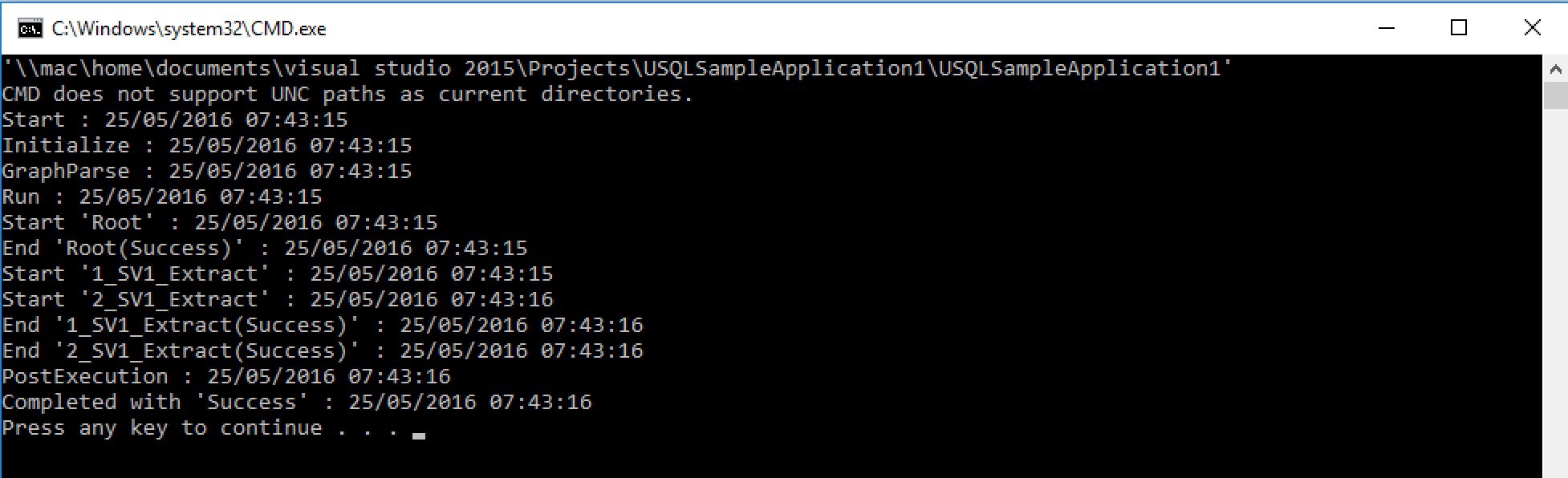Click the Initialize timestamp line
The height and width of the screenshot is (478, 1568).
(x=206, y=145)
